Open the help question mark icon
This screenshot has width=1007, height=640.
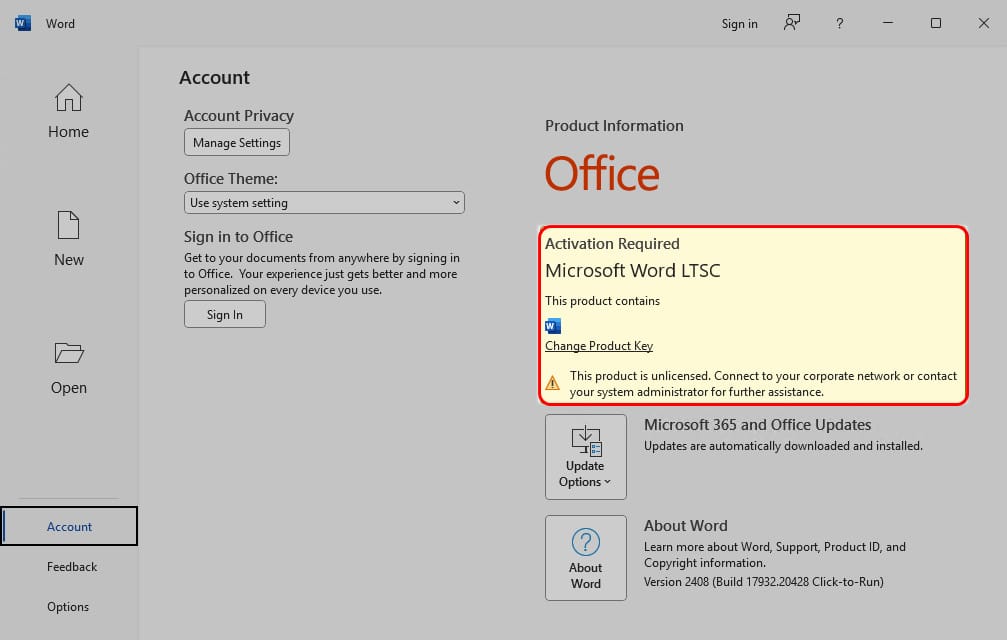coord(839,24)
